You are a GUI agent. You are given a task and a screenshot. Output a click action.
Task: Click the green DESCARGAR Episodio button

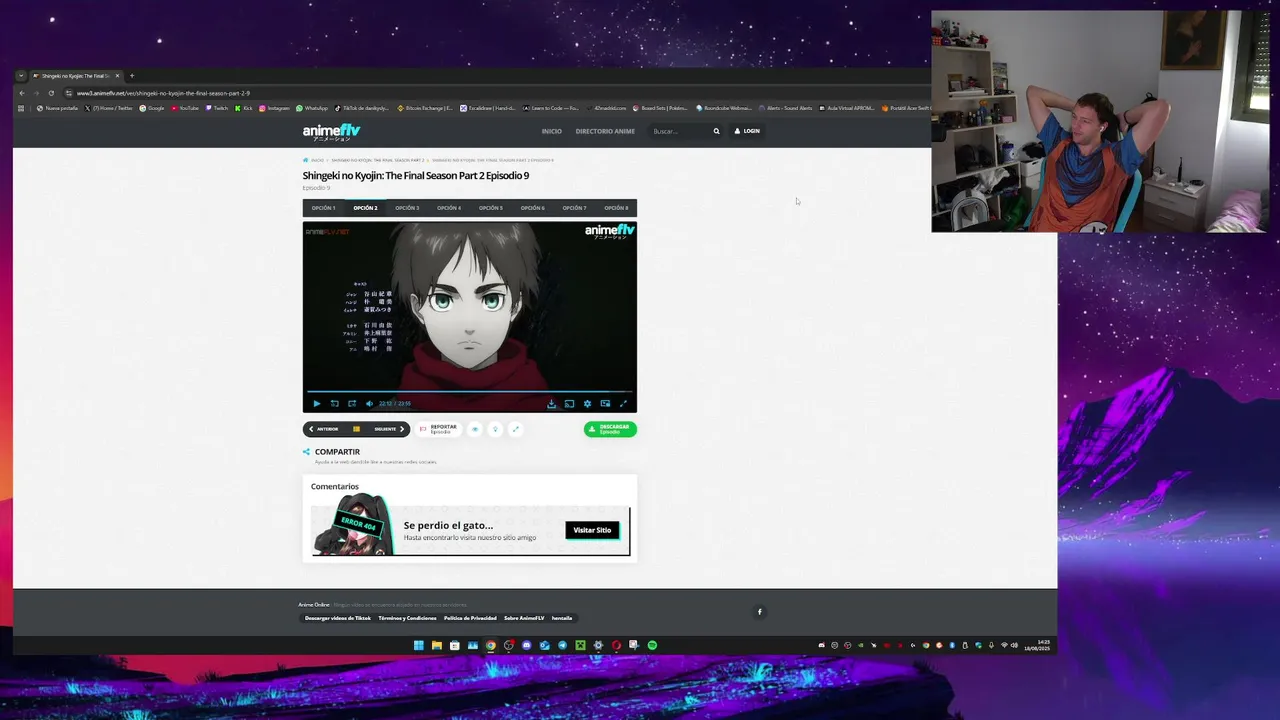click(x=610, y=429)
